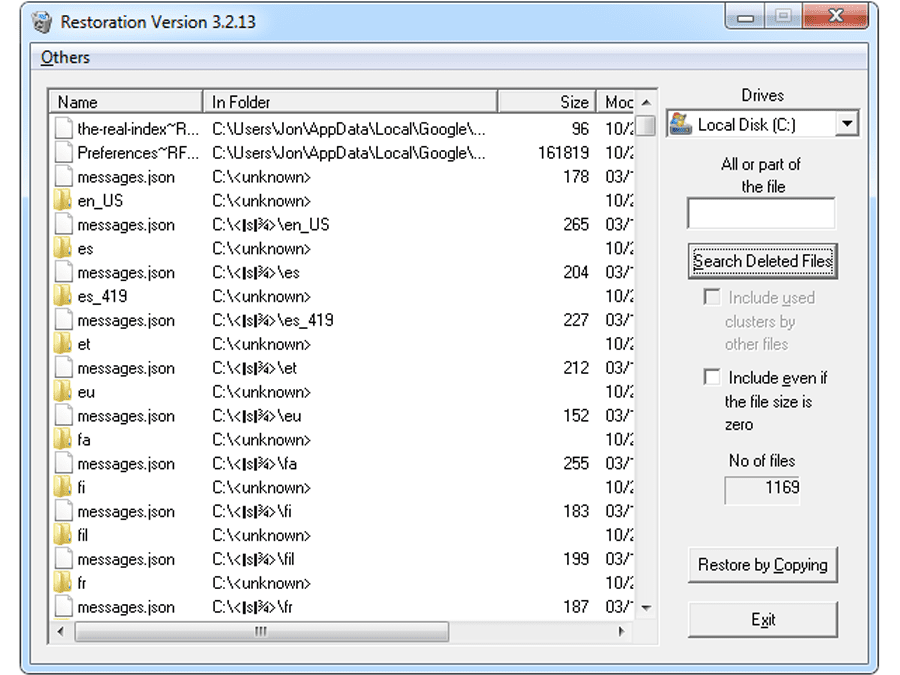Click the size value 161819
The image size is (900, 675).
coord(564,153)
